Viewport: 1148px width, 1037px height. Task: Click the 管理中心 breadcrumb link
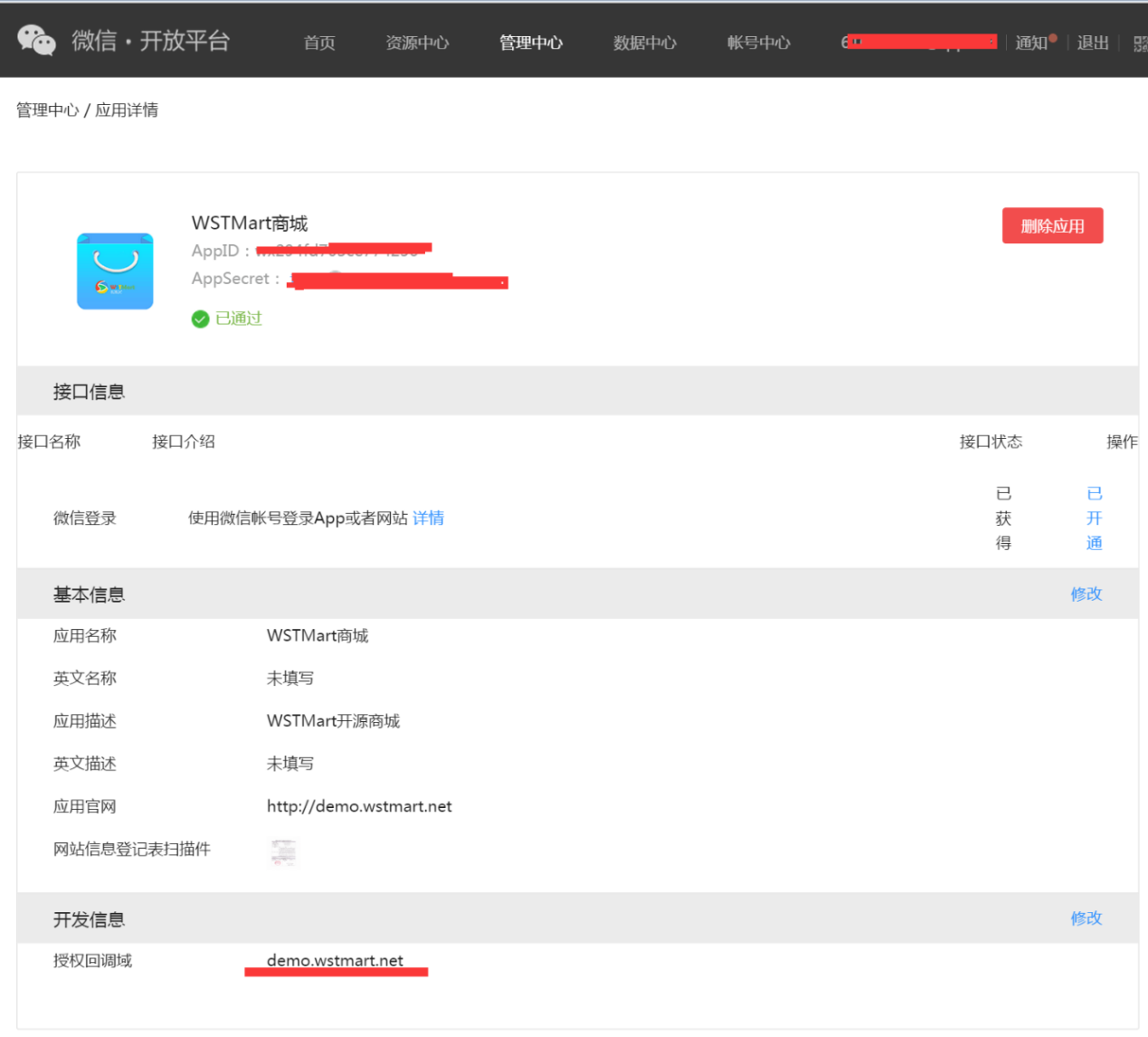48,110
